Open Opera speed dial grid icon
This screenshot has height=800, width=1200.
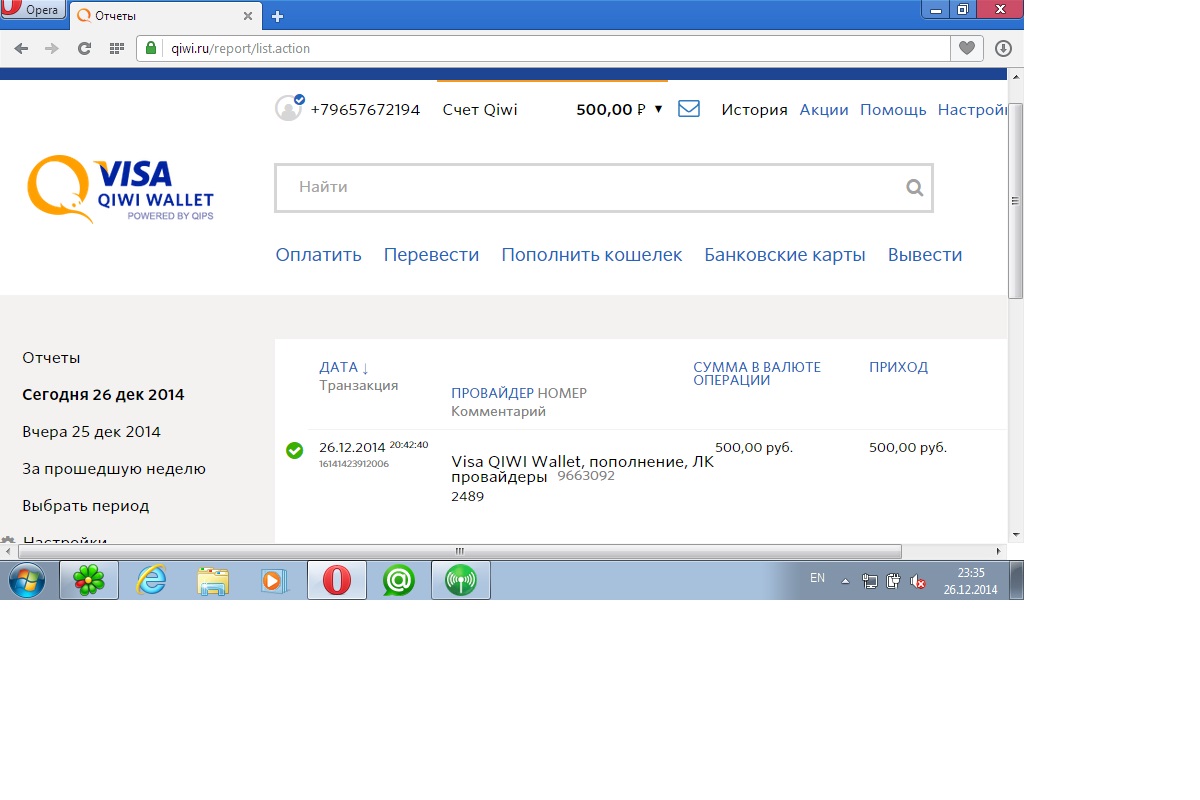tap(116, 48)
